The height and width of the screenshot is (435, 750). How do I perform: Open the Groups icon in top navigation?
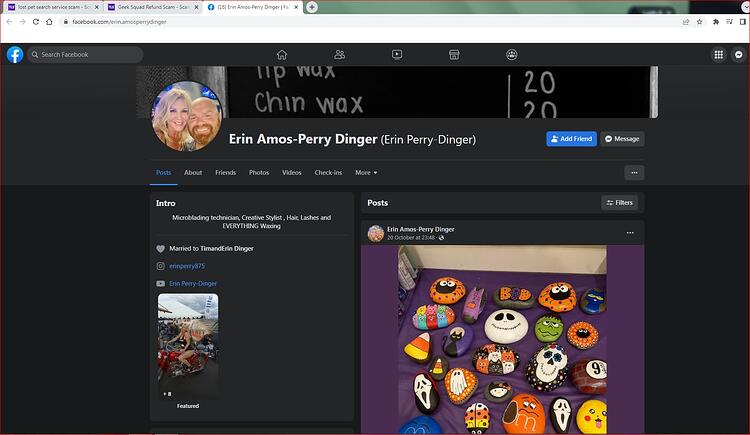click(512, 55)
